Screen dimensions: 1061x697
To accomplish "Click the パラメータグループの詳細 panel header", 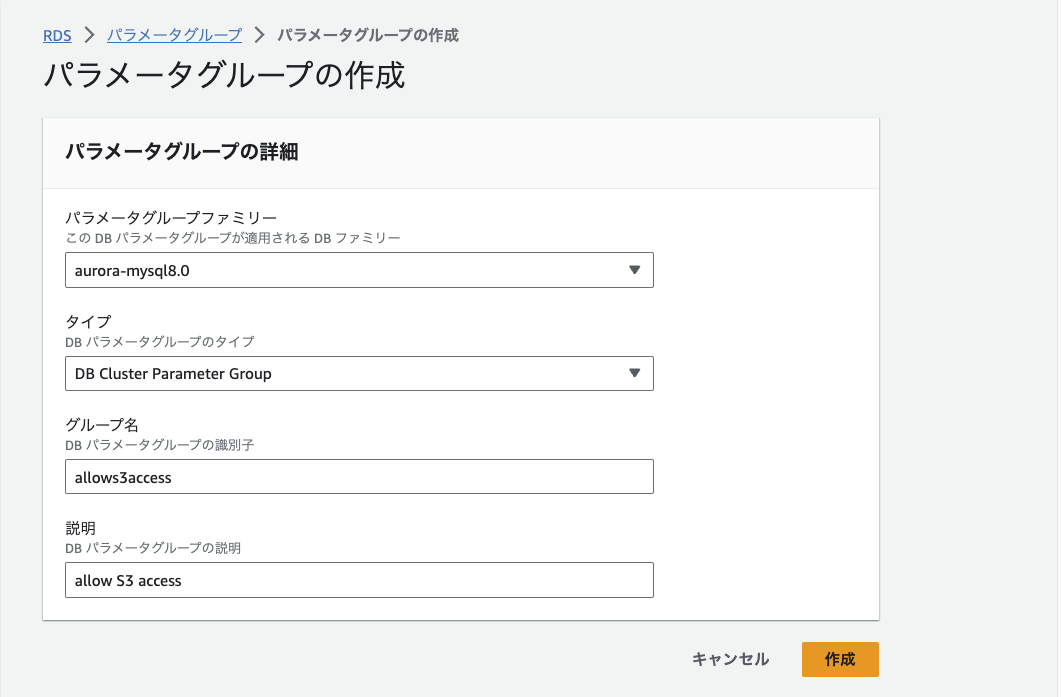I will click(x=182, y=152).
